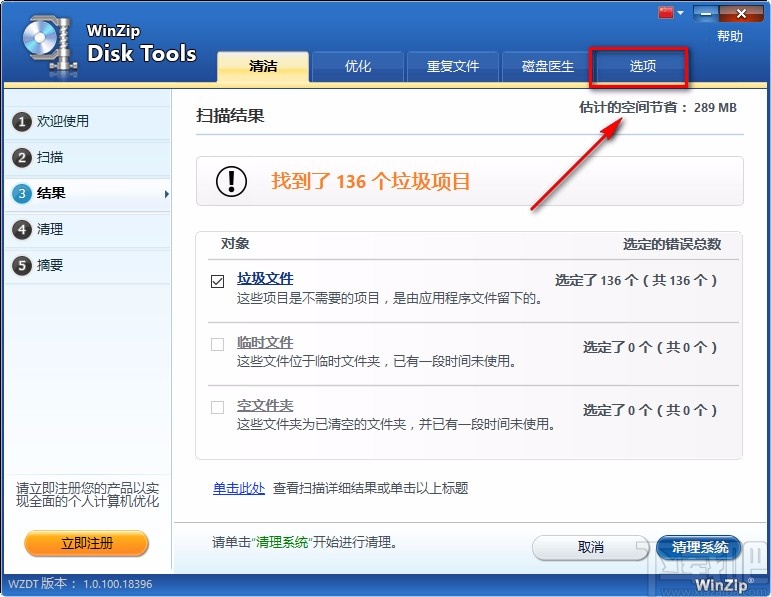
Task: Click the 对象 column header
Action: click(235, 243)
